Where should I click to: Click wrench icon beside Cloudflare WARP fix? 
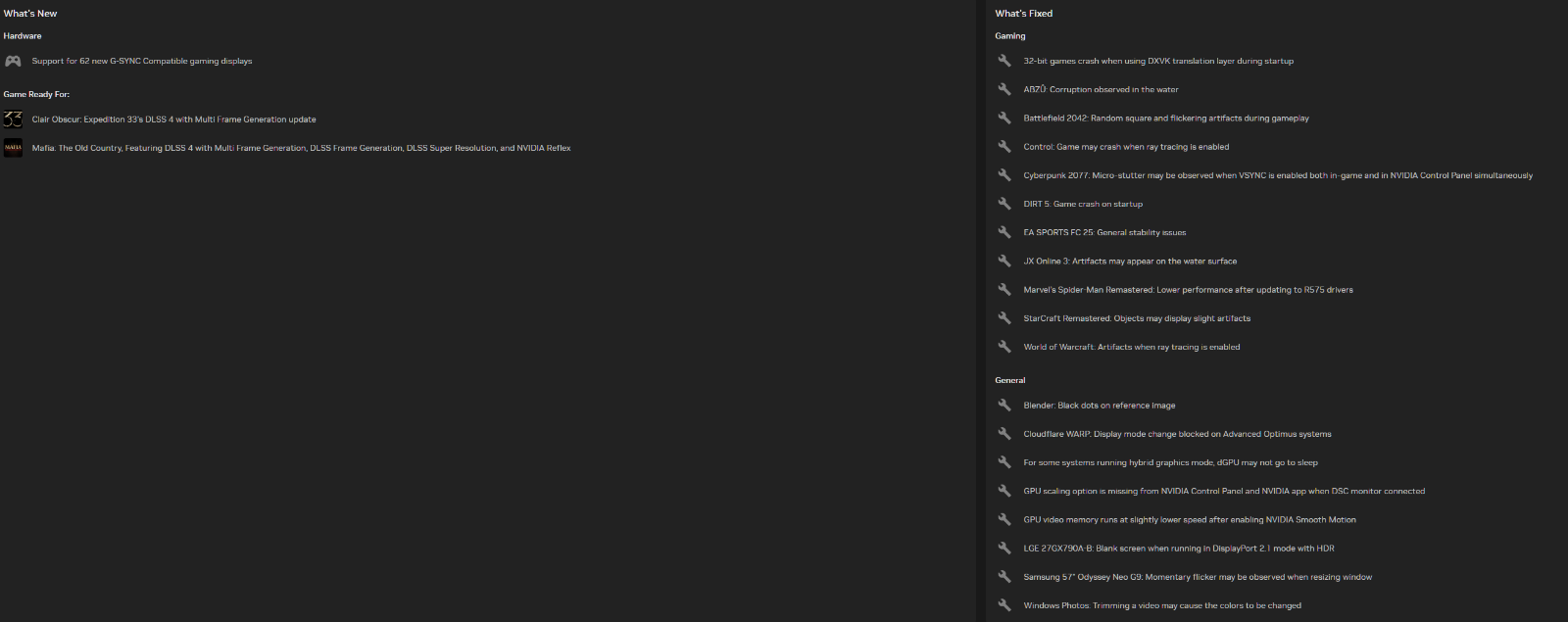tap(1004, 434)
